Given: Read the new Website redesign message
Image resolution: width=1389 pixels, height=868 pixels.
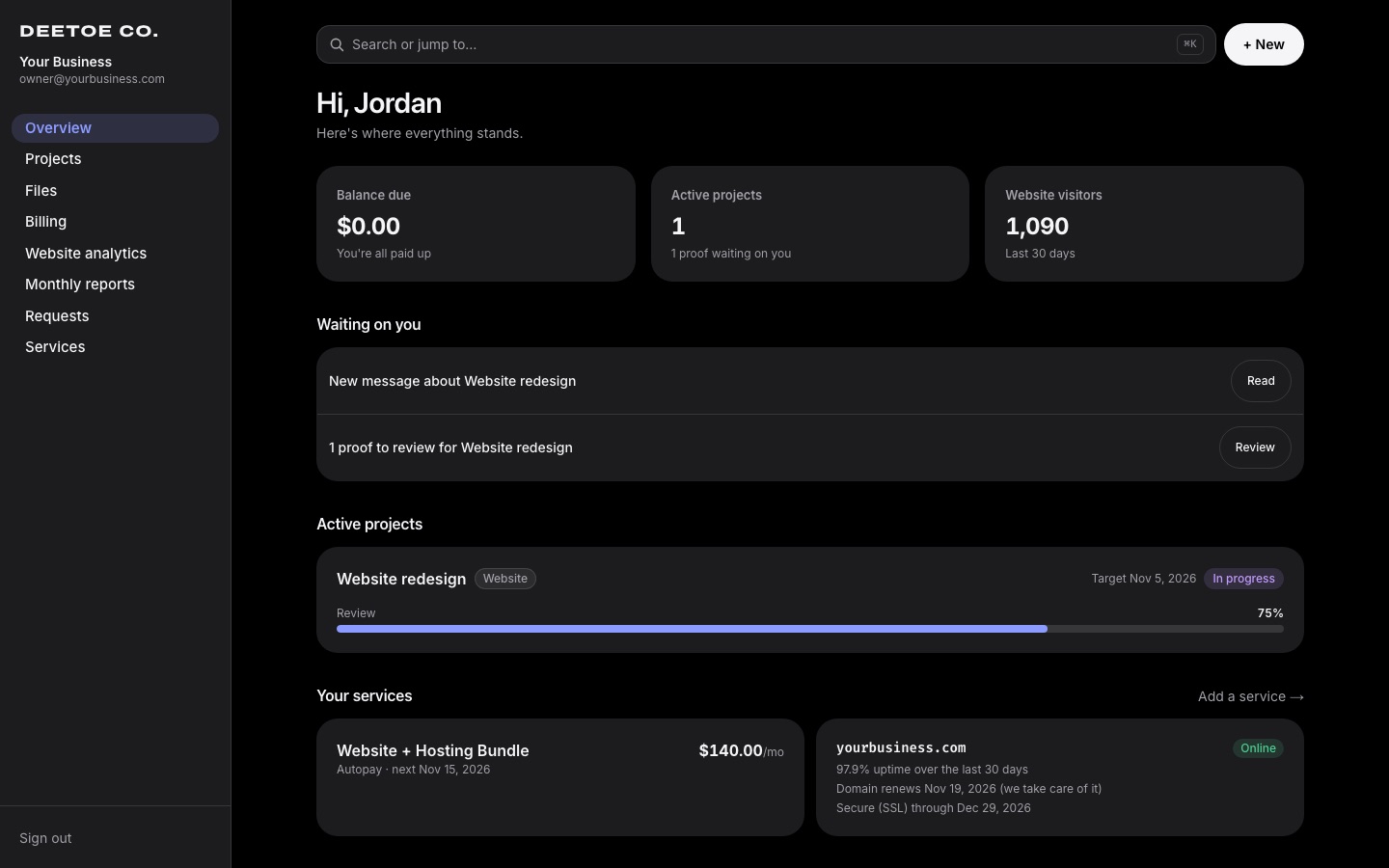Looking at the screenshot, I should pos(1261,381).
